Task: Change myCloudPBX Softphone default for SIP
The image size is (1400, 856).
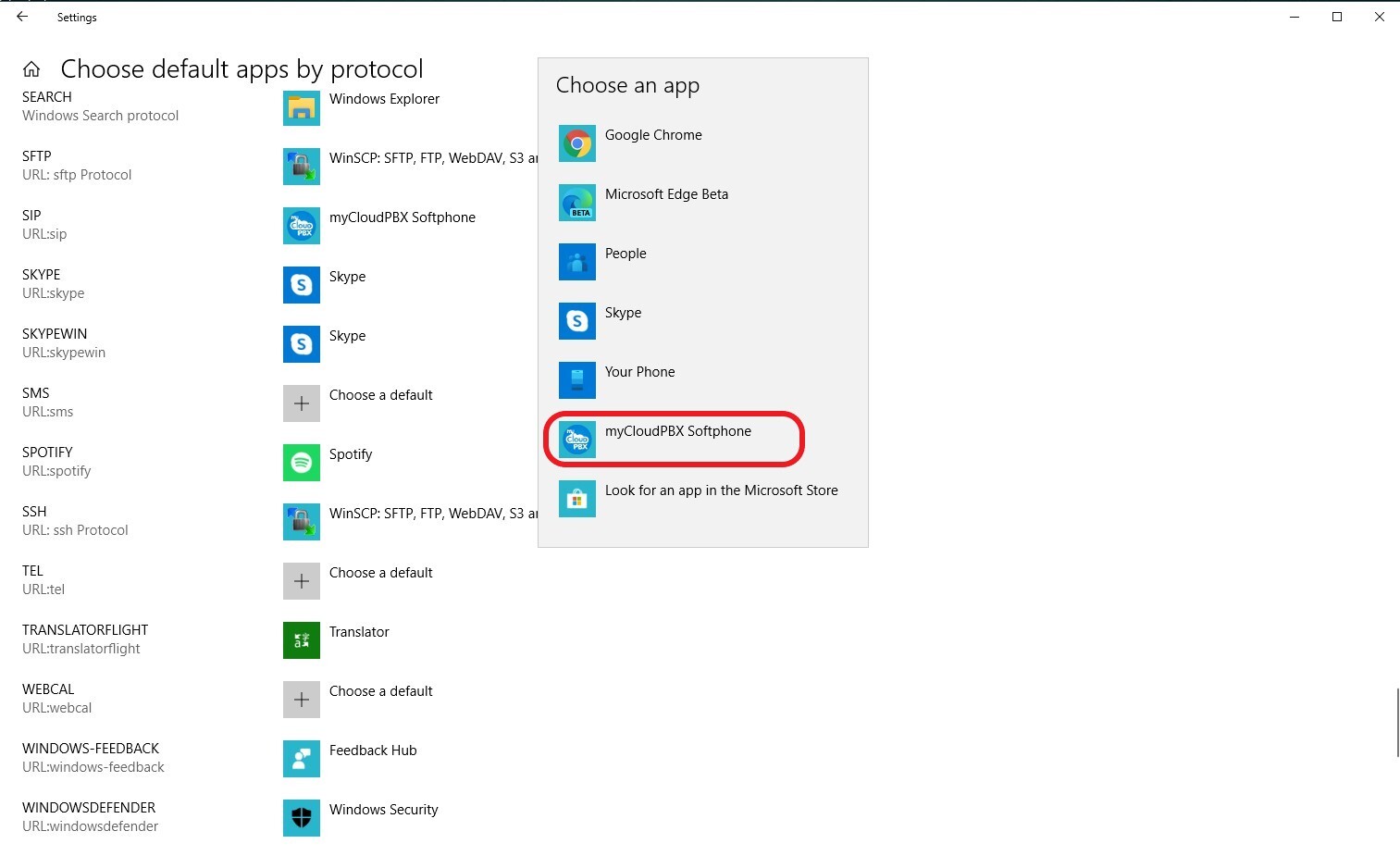Action: click(x=403, y=217)
